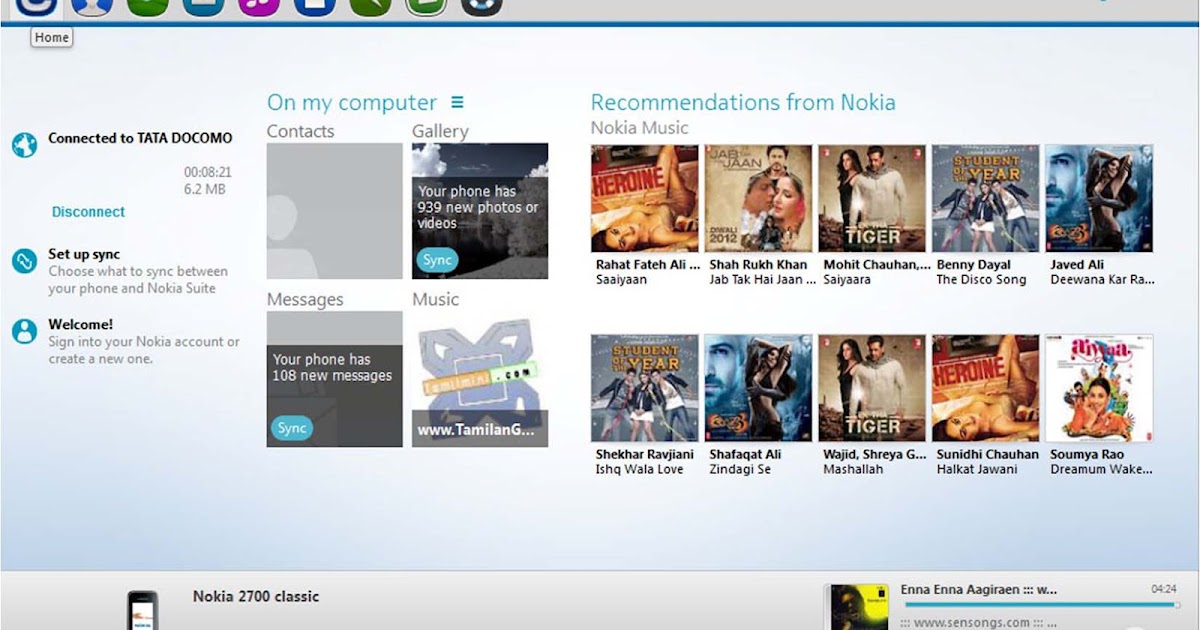Seek within the Enna Enna Aagiraen progress bar

click(1040, 604)
